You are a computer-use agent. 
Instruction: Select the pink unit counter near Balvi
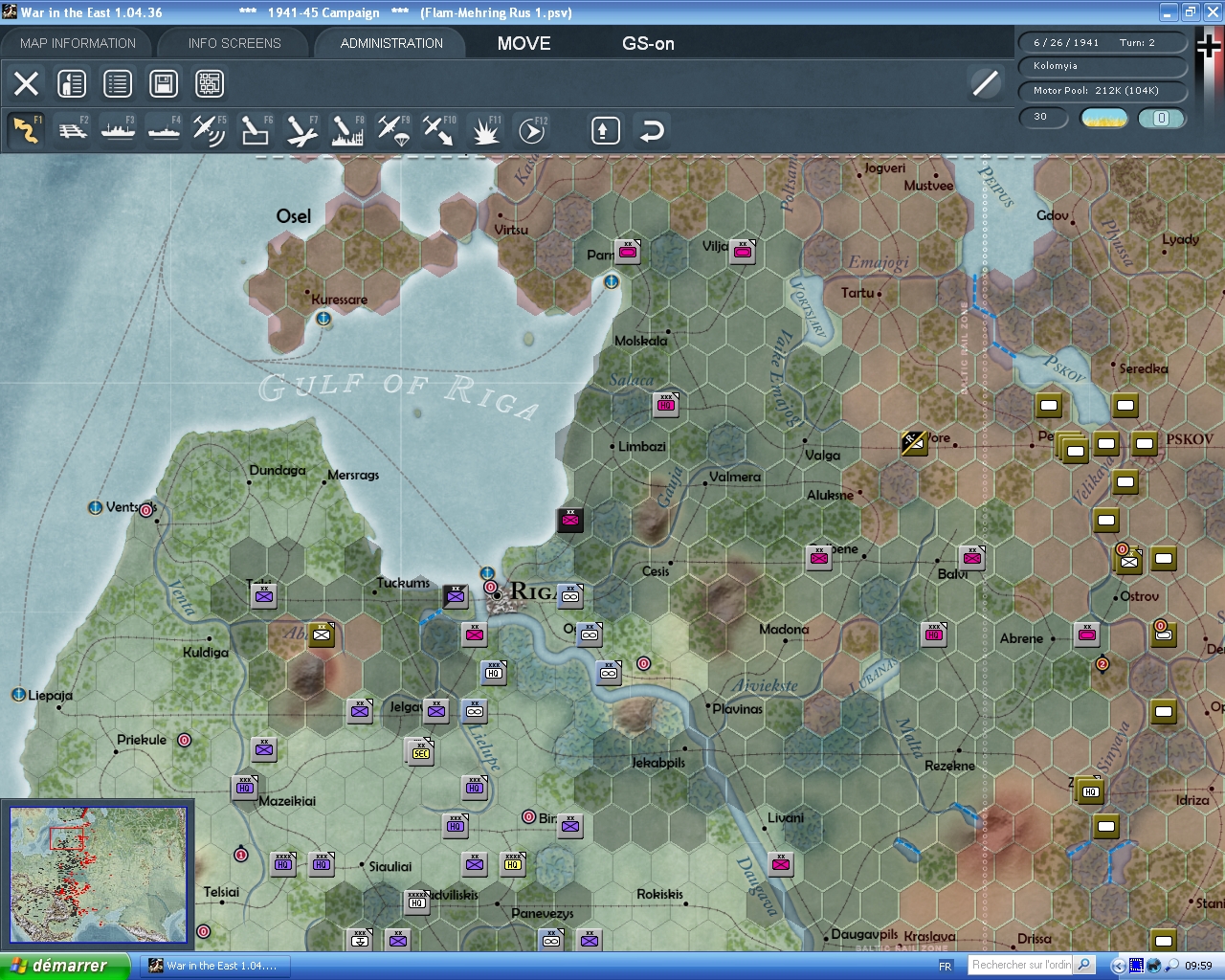tap(972, 557)
